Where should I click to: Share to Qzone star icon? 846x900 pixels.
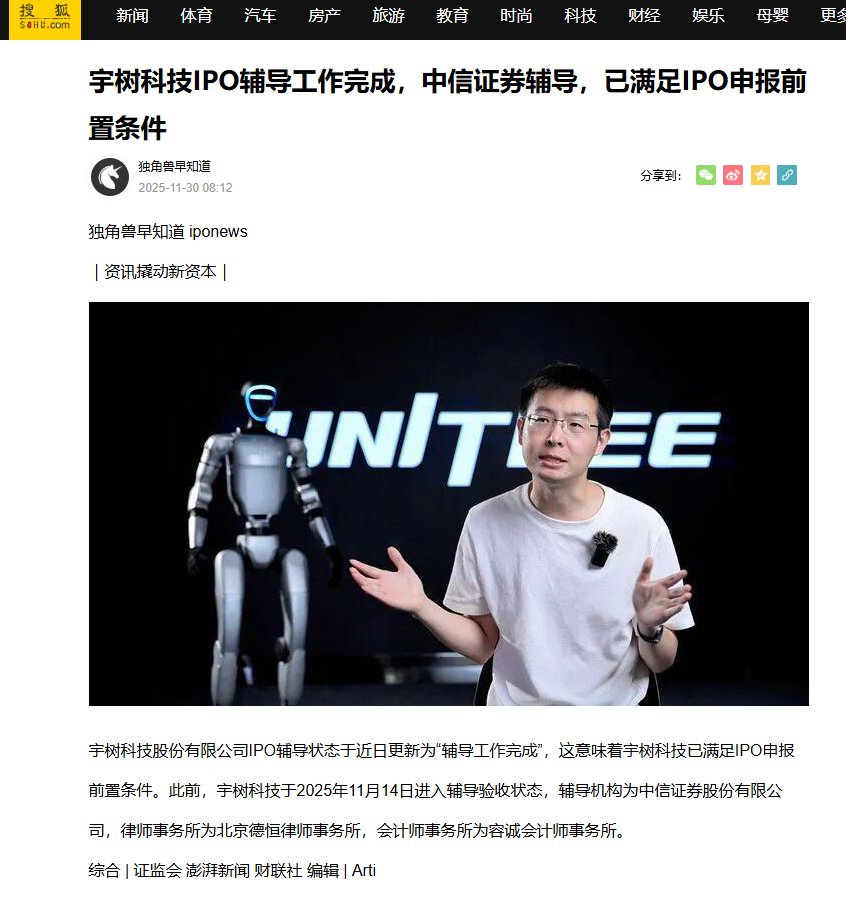[760, 175]
